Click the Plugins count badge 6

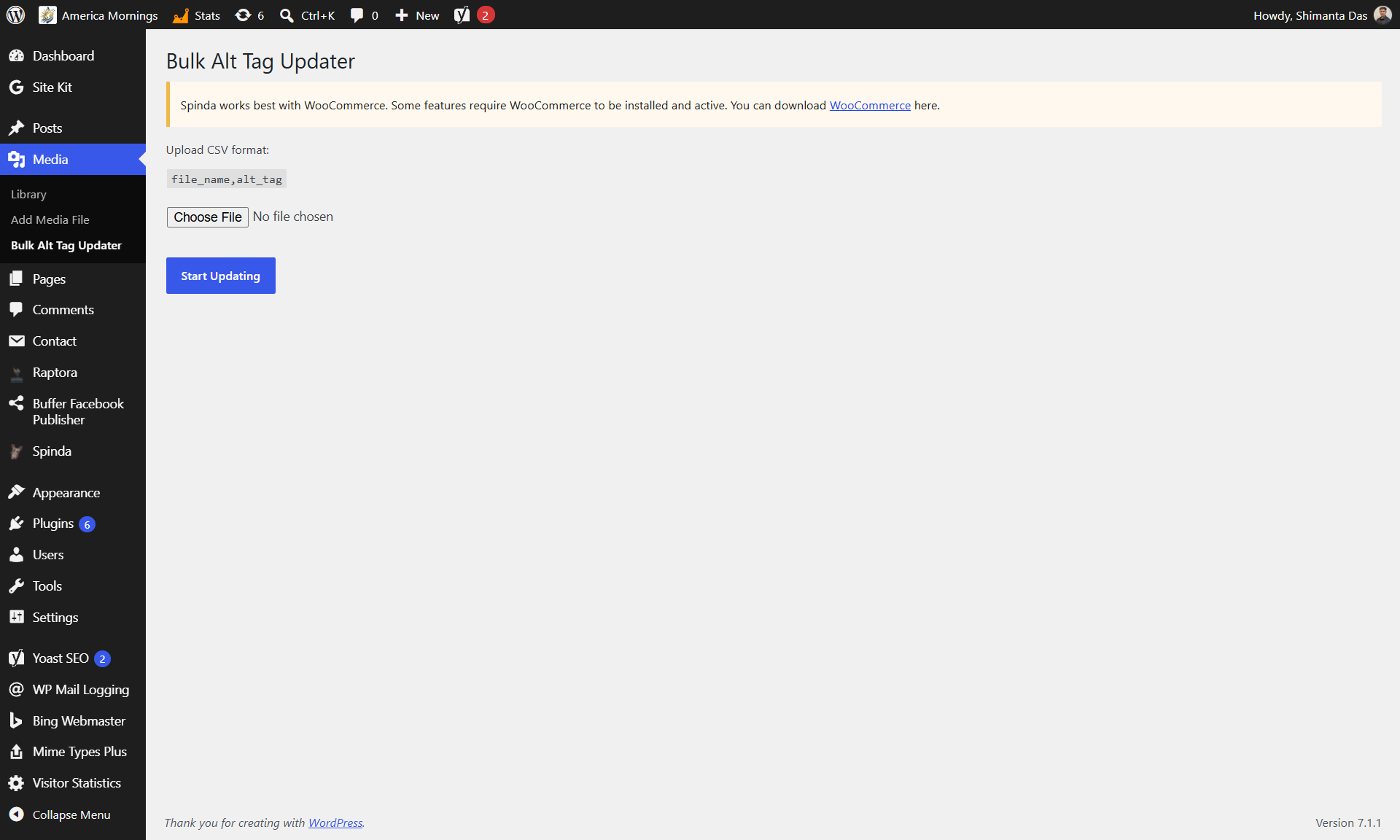[x=87, y=524]
